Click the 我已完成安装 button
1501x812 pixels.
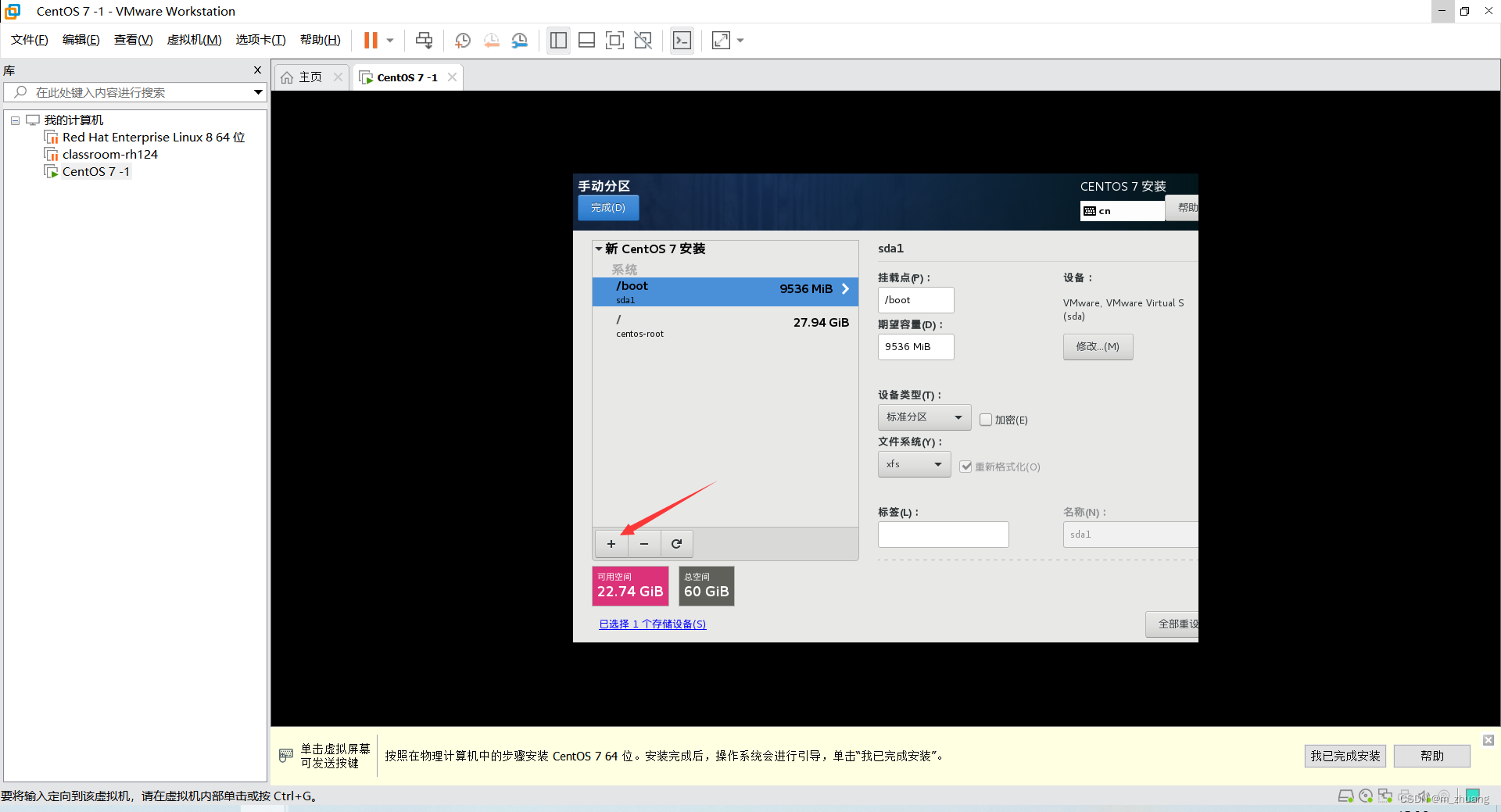1345,757
